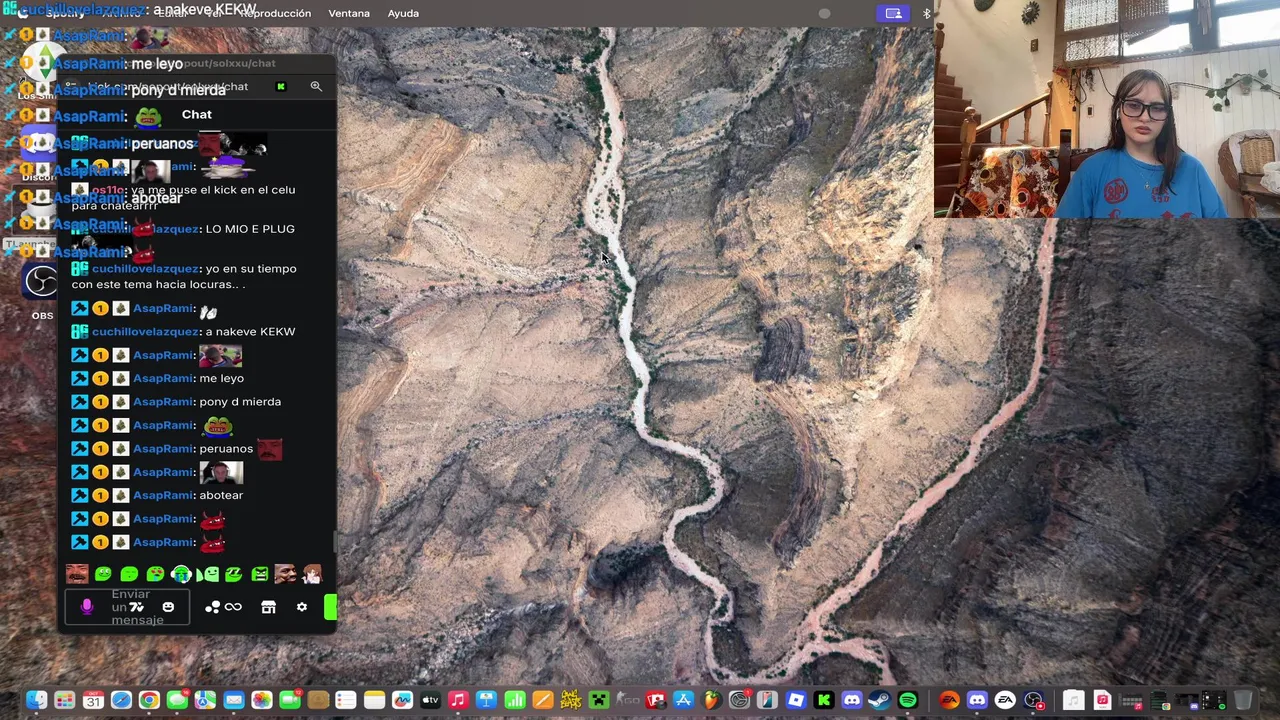Open Google Chrome from the Dock
Image resolution: width=1280 pixels, height=720 pixels.
149,700
